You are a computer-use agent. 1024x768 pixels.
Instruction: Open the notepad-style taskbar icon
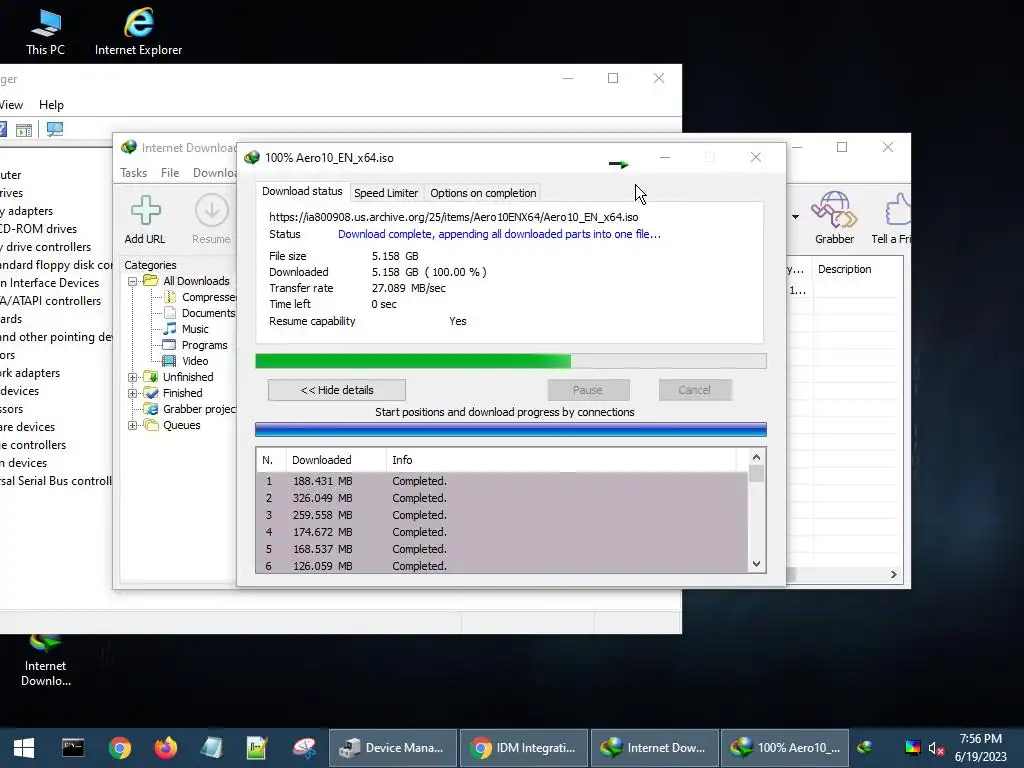pos(257,748)
